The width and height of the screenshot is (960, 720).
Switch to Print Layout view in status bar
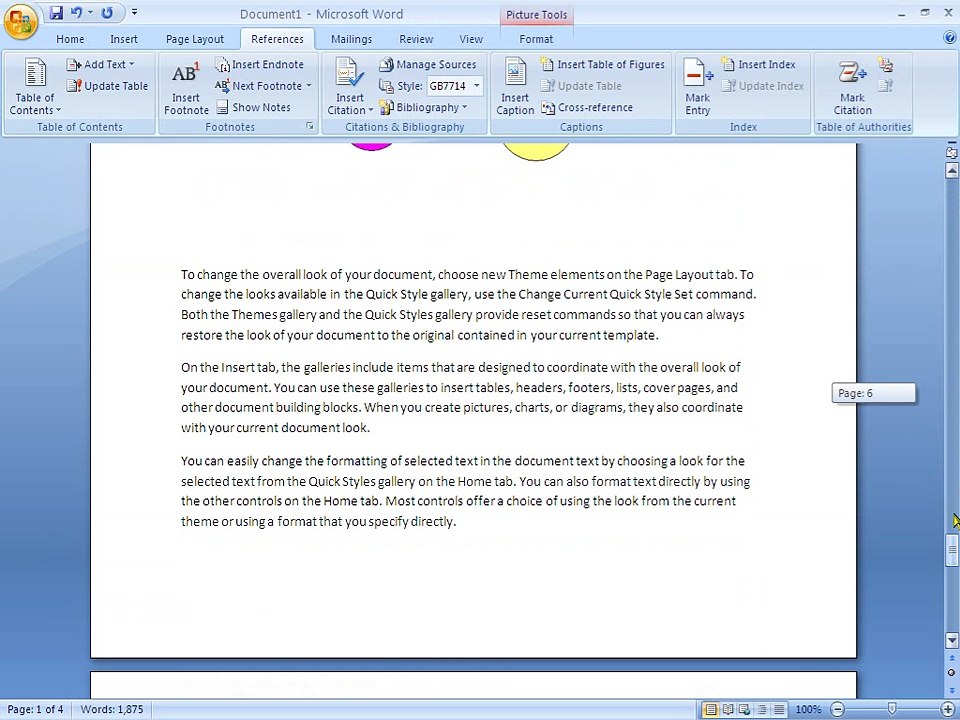(x=710, y=710)
